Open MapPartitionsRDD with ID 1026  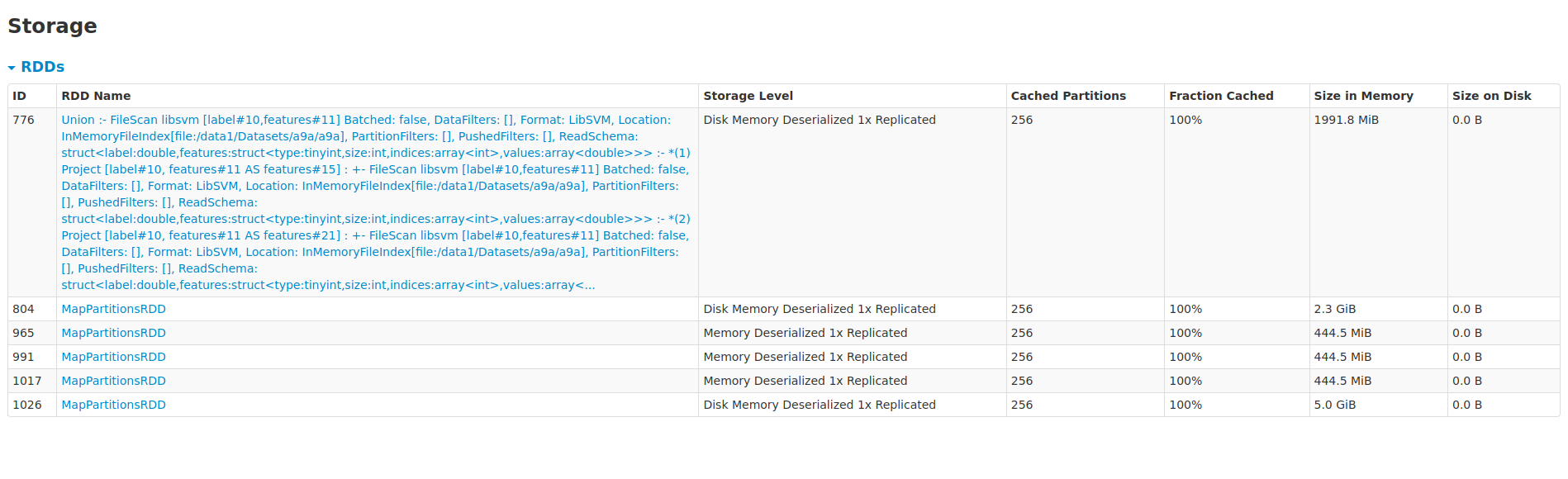click(x=113, y=405)
